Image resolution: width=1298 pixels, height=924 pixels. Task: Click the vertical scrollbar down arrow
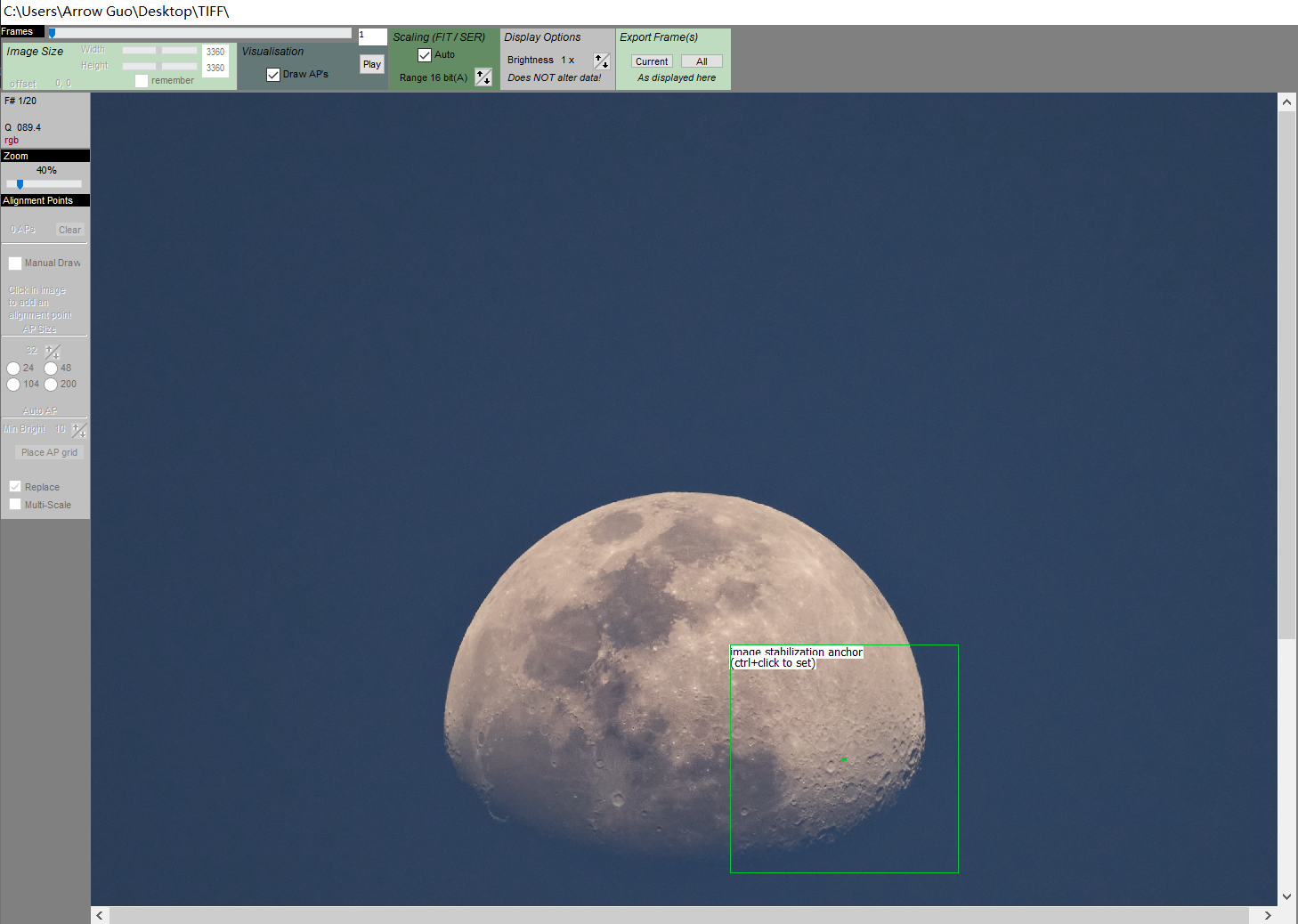coord(1286,896)
